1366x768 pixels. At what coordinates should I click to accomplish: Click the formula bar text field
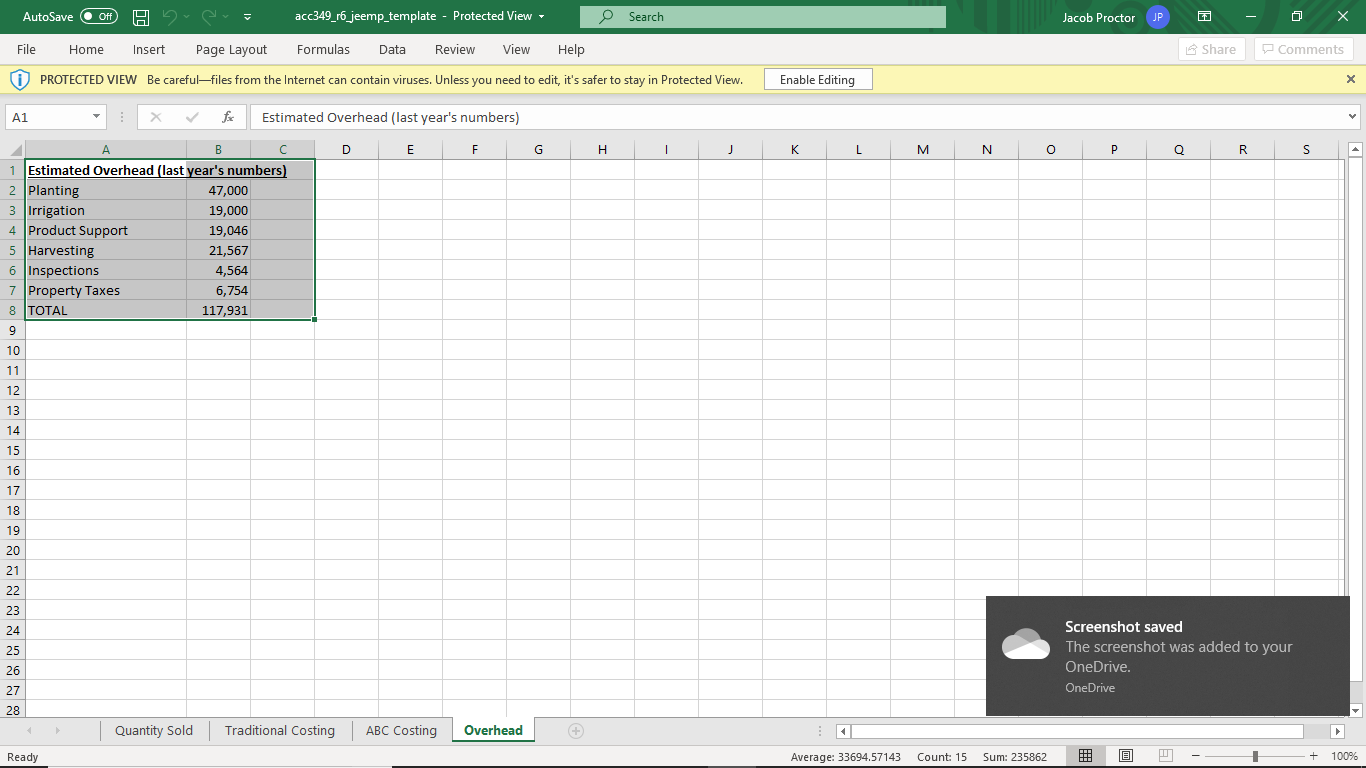pos(797,117)
